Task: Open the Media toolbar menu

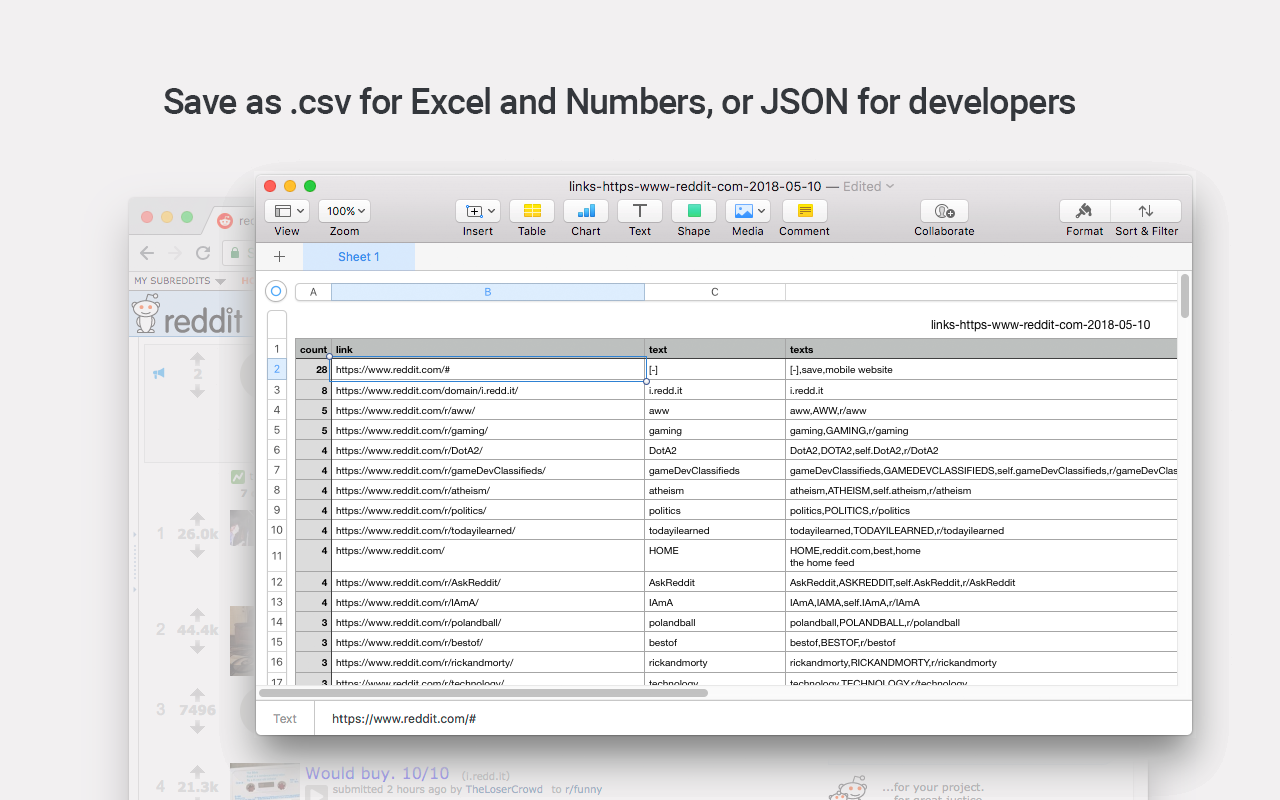Action: point(748,211)
